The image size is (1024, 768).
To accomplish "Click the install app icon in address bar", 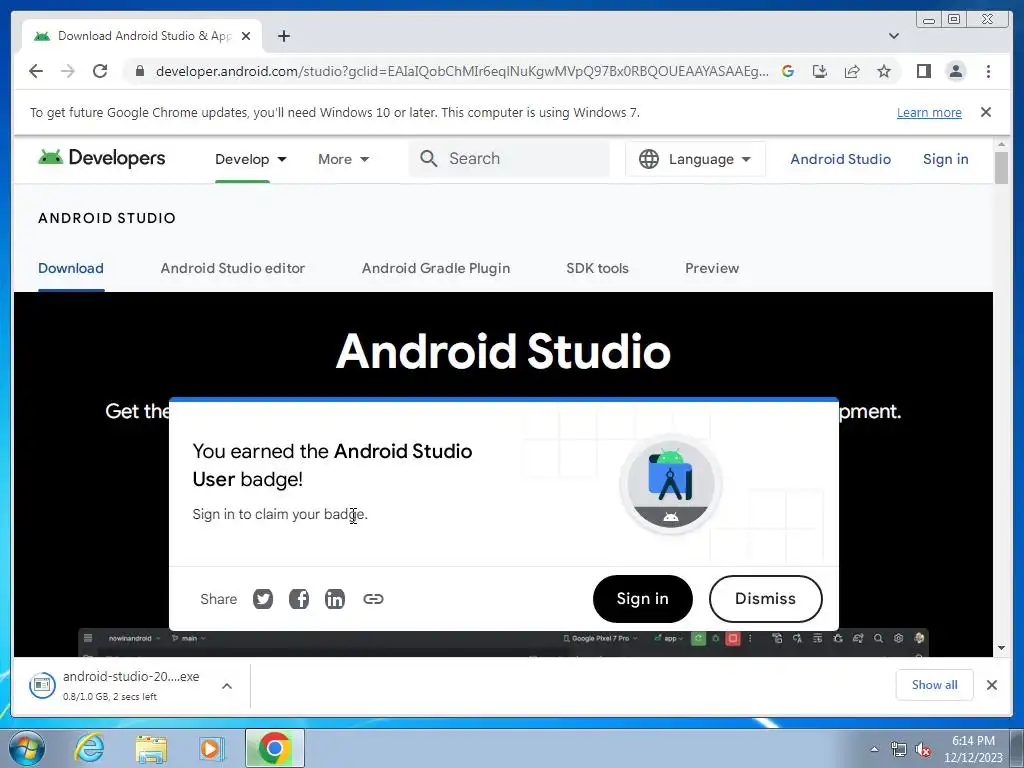I will coord(820,71).
